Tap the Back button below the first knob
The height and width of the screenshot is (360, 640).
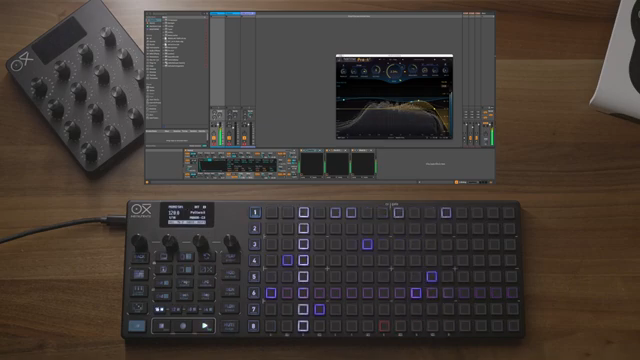click(139, 257)
